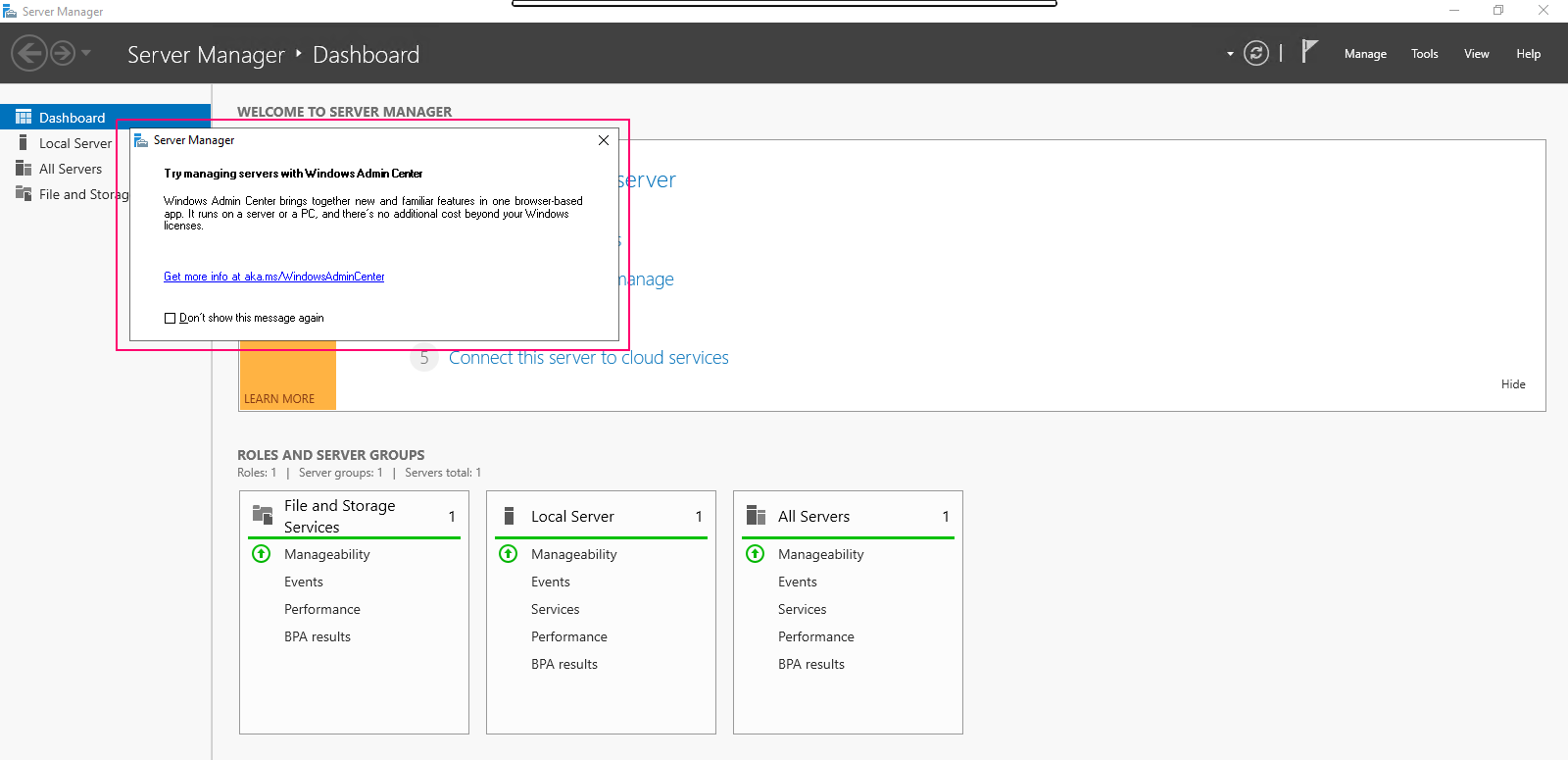Minimize the Server Manager window
The height and width of the screenshot is (760, 1568).
(x=1454, y=10)
